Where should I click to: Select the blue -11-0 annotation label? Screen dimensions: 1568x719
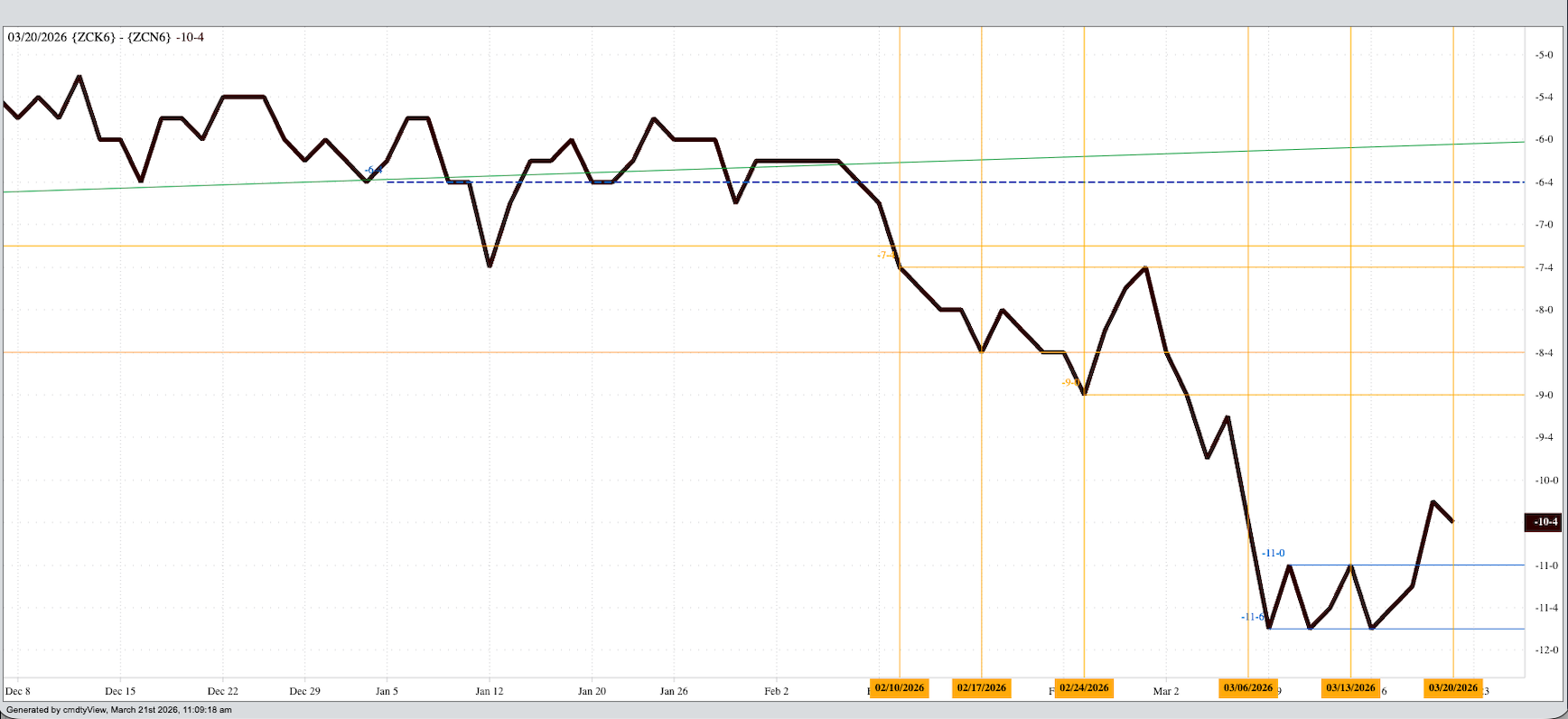point(1273,553)
